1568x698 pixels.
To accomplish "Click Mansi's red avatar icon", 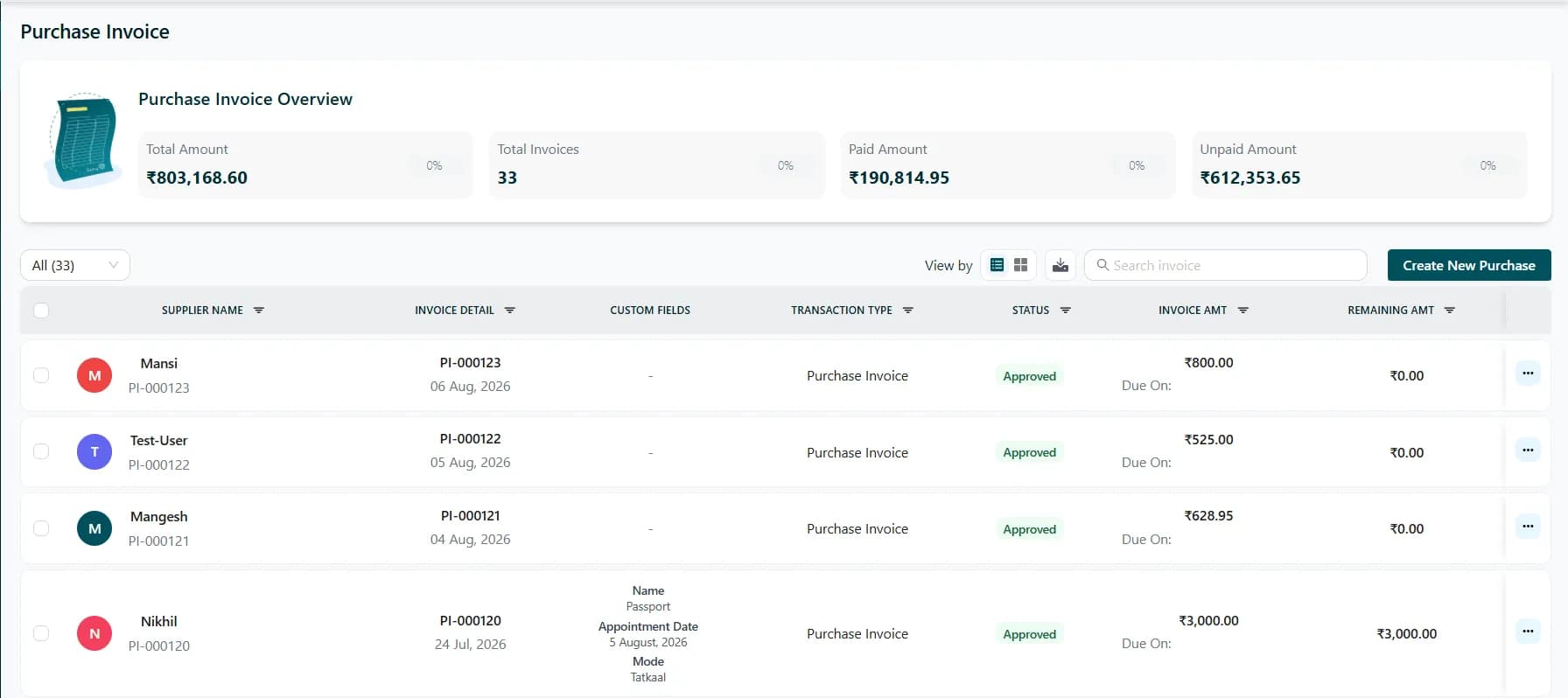I will (x=94, y=375).
